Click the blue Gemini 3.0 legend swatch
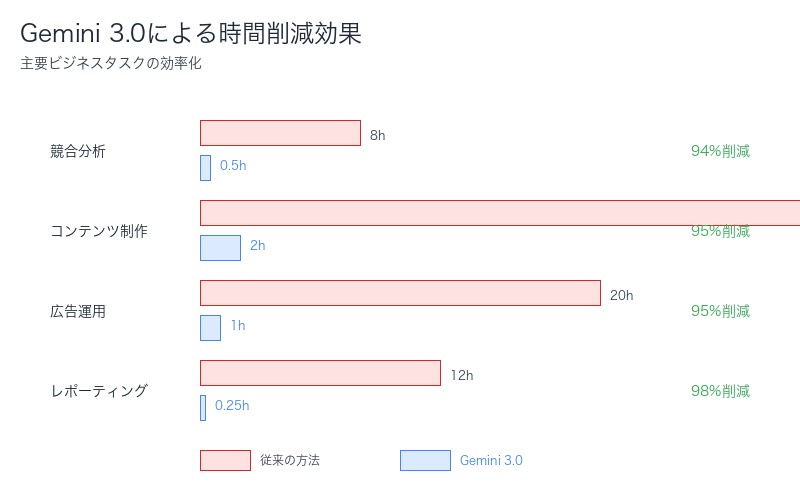Image resolution: width=800 pixels, height=500 pixels. pyautogui.click(x=425, y=460)
